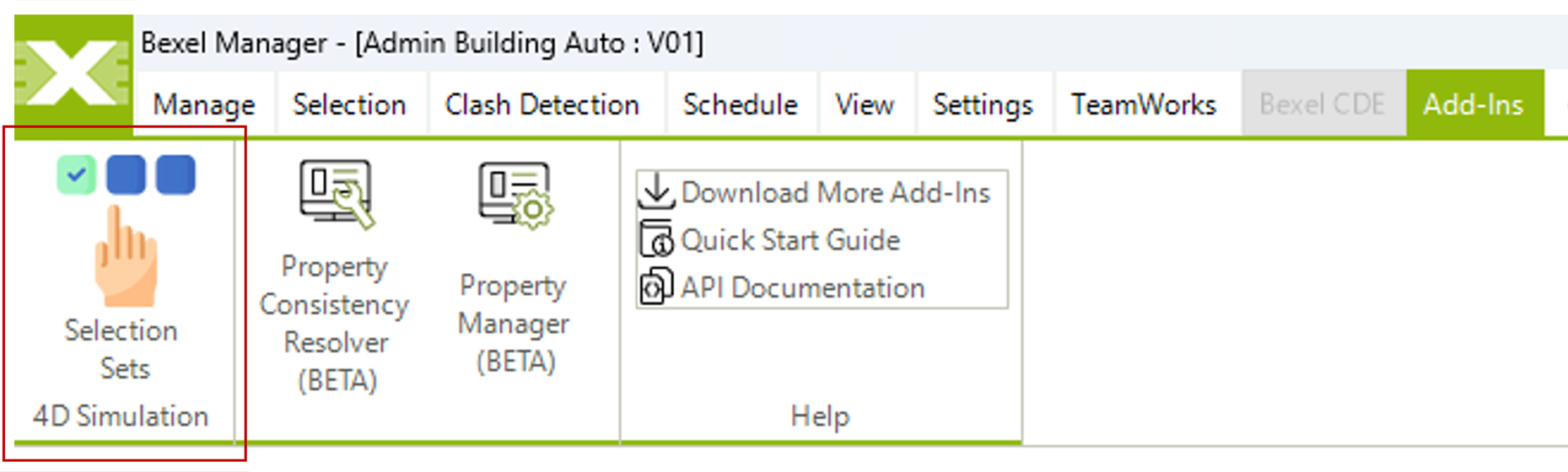
Task: Open the API Documentation text link
Action: coord(802,288)
